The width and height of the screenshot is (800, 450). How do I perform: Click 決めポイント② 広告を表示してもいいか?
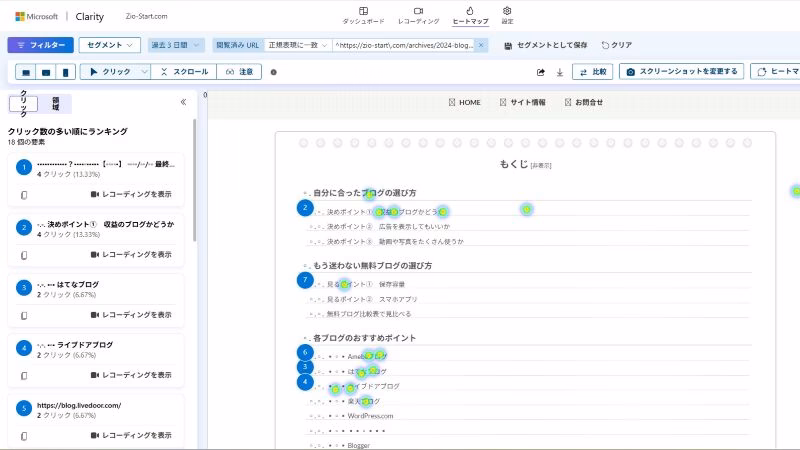click(x=389, y=227)
